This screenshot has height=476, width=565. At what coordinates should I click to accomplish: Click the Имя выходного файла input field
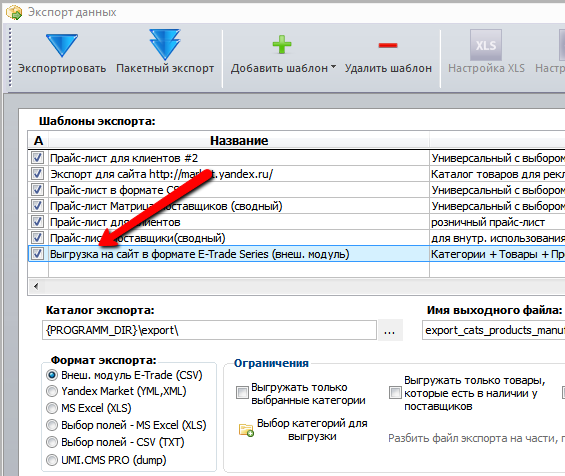tap(494, 330)
